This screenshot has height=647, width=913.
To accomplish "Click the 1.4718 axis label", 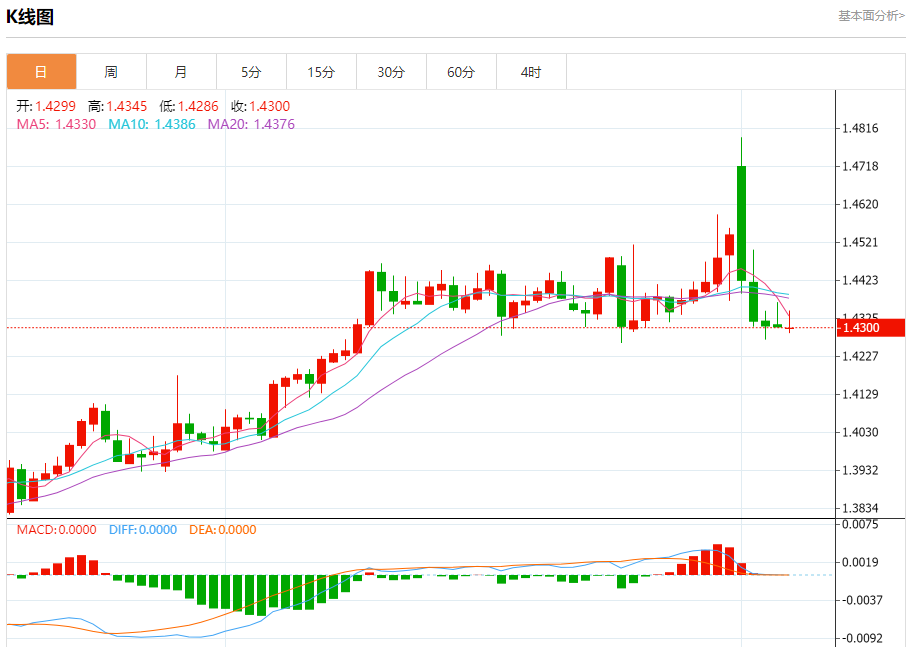I will [861, 167].
